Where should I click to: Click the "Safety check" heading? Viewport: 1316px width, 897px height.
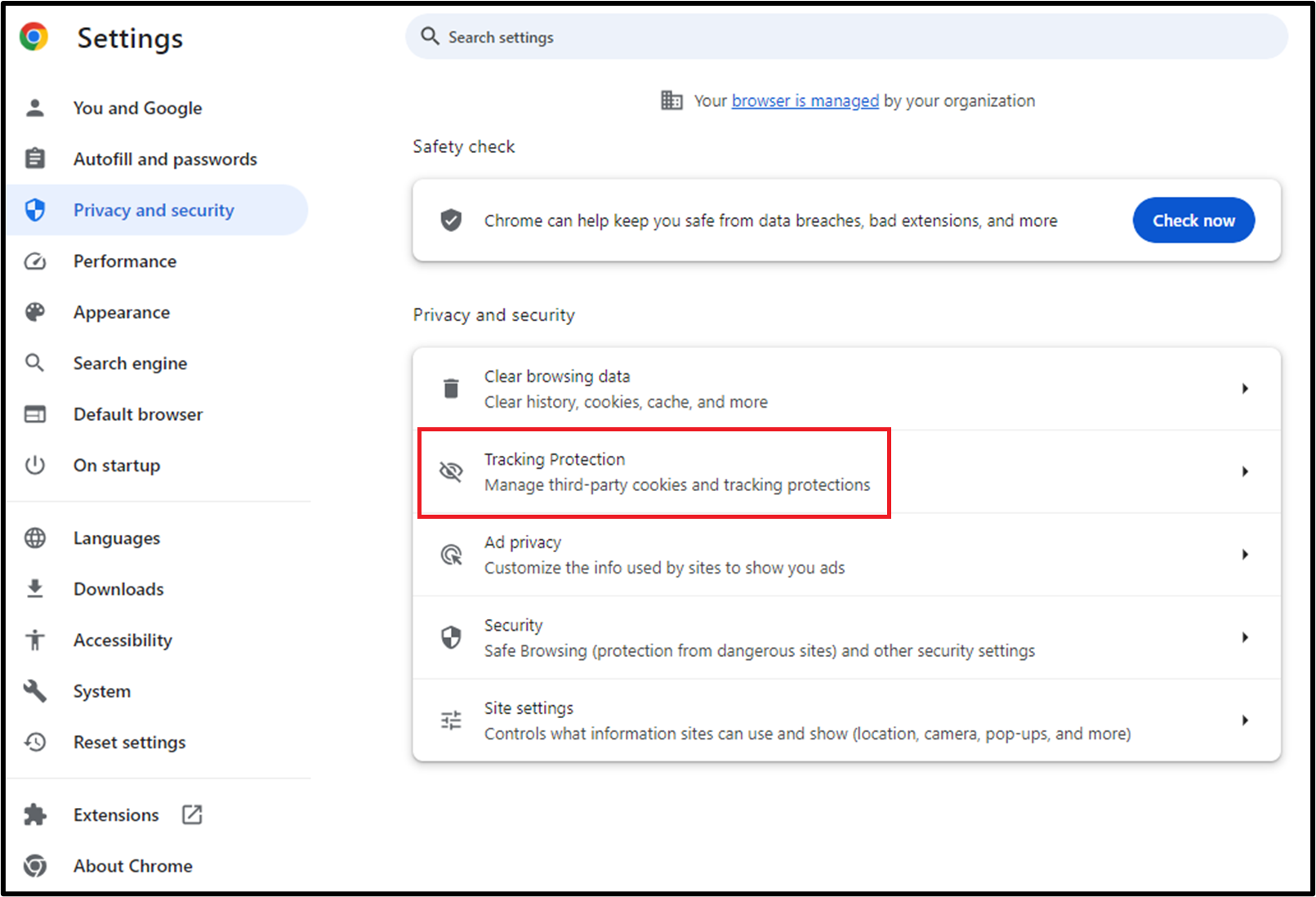(x=463, y=146)
